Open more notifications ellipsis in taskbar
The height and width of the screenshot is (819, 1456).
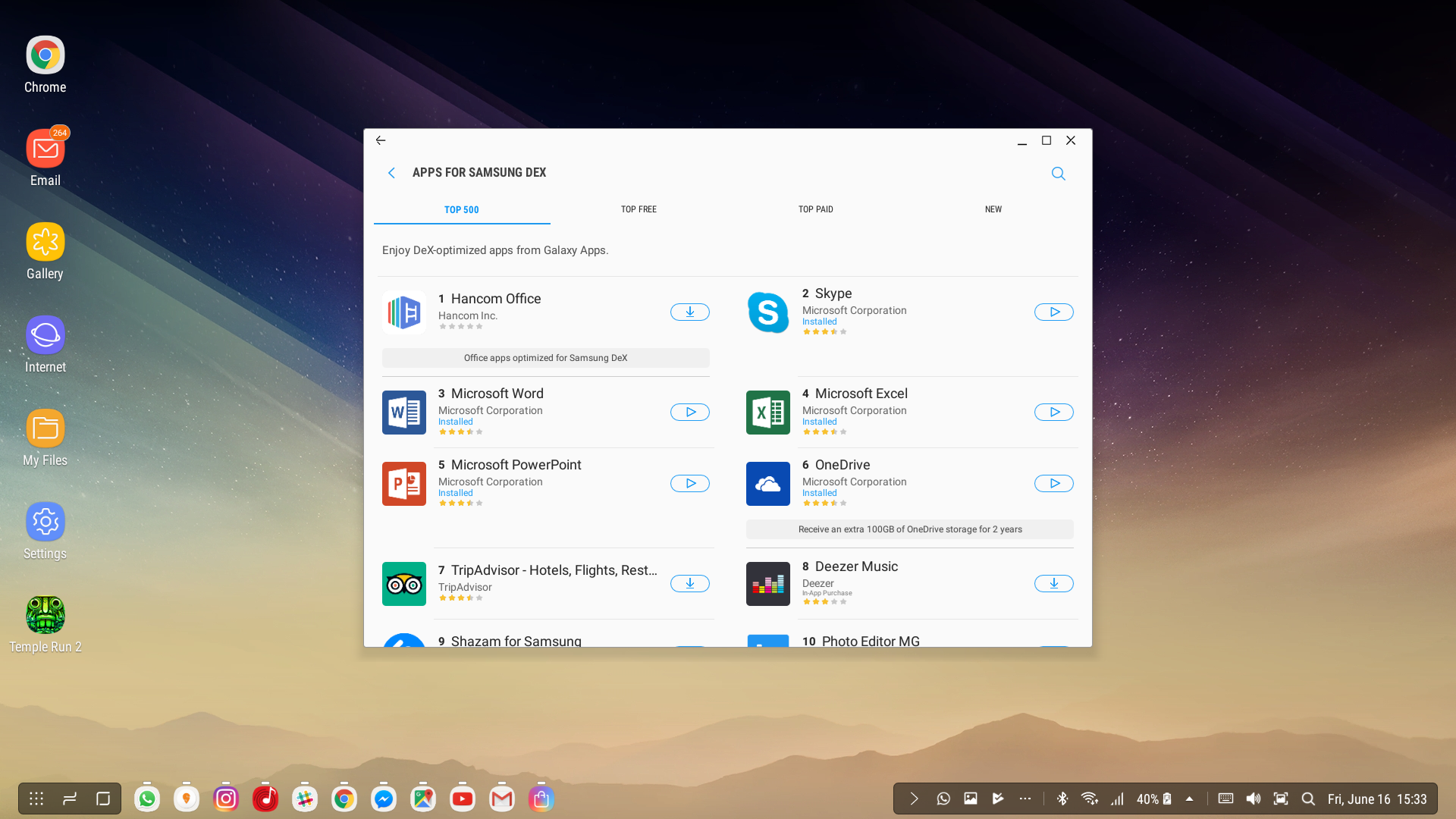1025,799
